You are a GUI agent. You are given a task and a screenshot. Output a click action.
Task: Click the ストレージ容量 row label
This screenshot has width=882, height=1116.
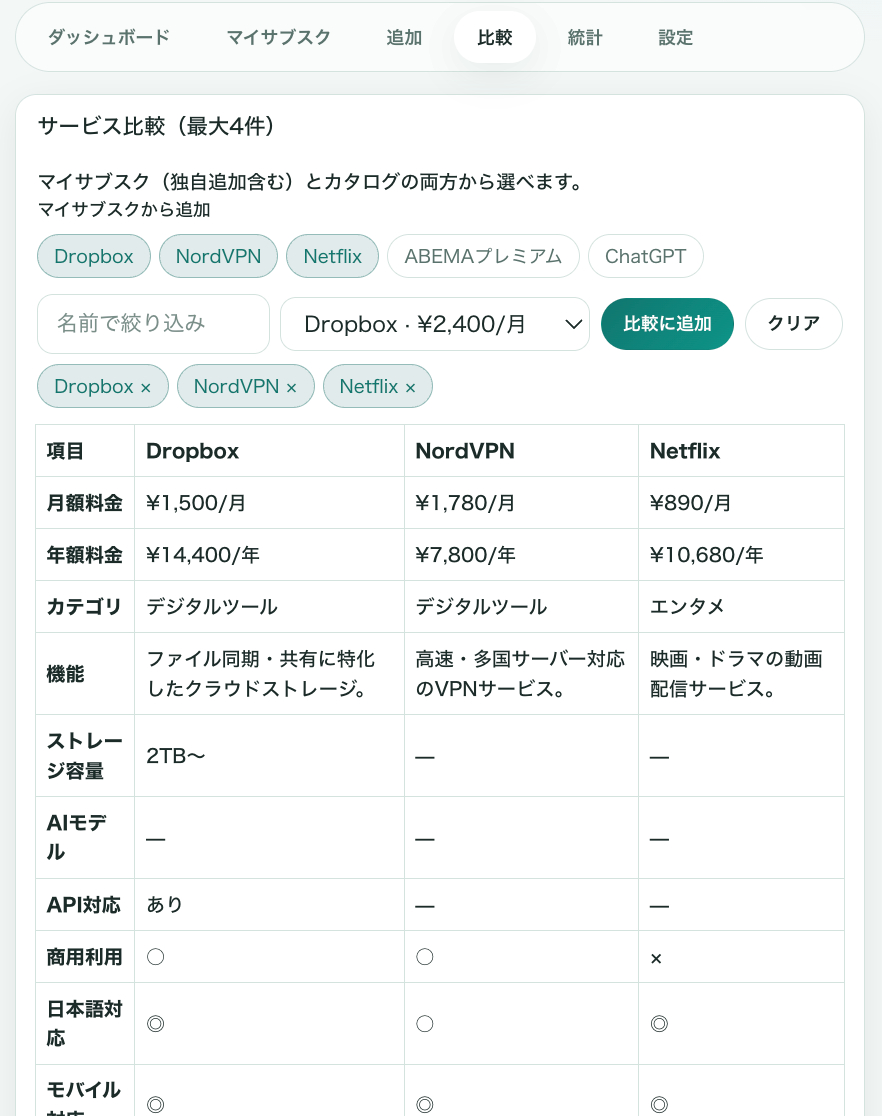point(85,756)
